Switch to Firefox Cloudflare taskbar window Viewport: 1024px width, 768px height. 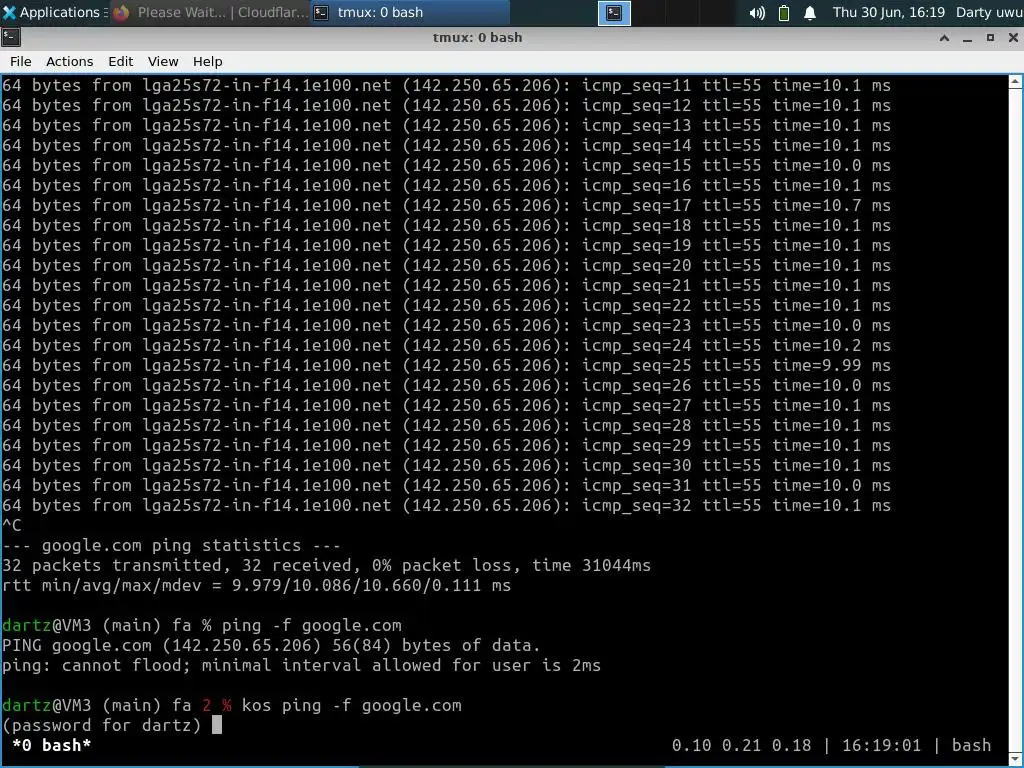[x=210, y=12]
